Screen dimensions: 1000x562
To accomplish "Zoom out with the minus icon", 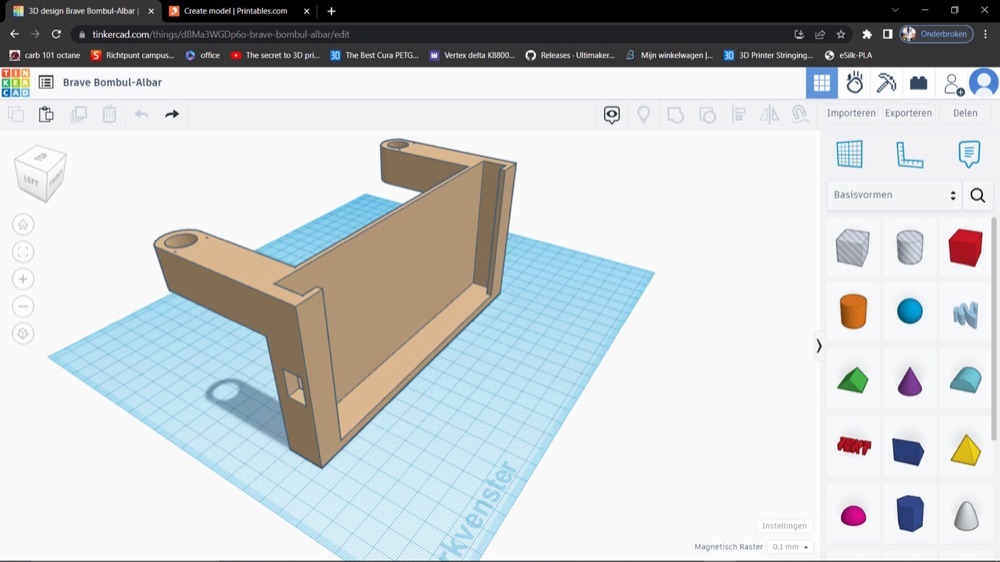I will click(x=23, y=307).
